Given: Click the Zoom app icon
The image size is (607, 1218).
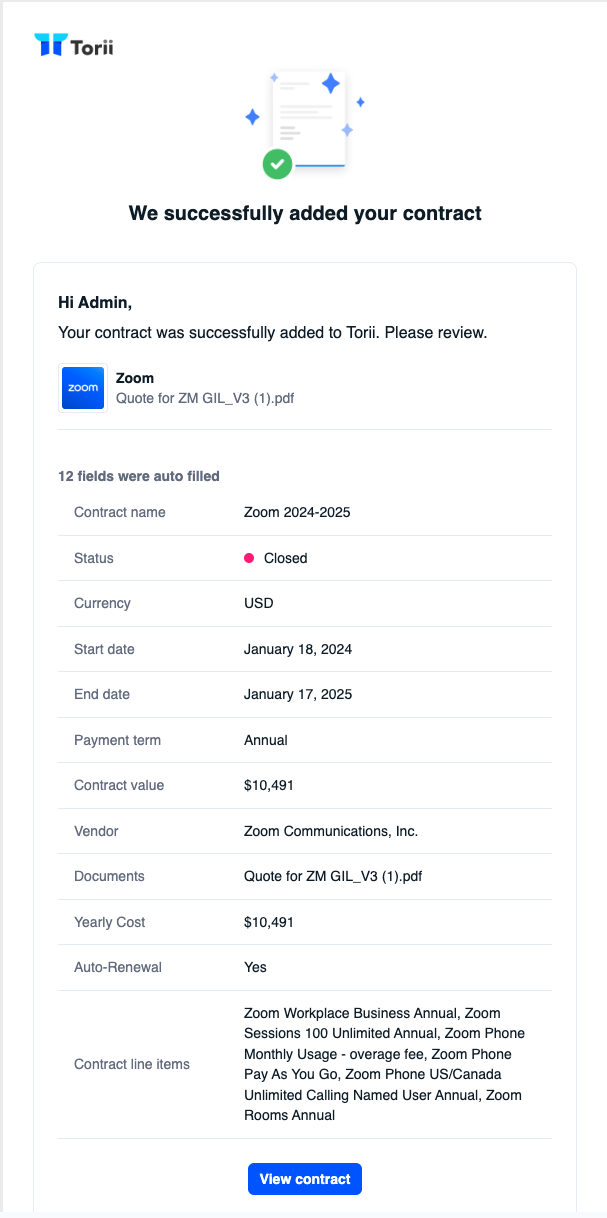Looking at the screenshot, I should 83,388.
